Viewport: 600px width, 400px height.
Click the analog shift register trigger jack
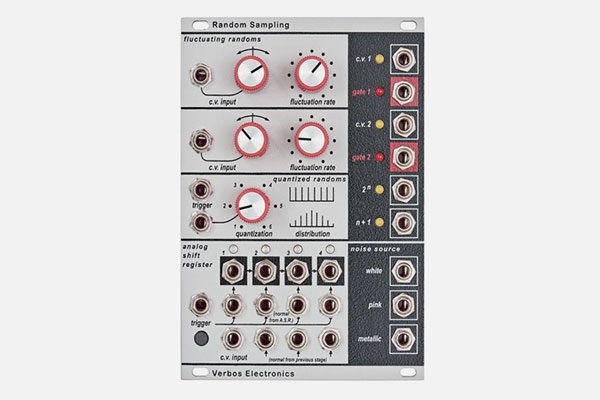[x=201, y=305]
